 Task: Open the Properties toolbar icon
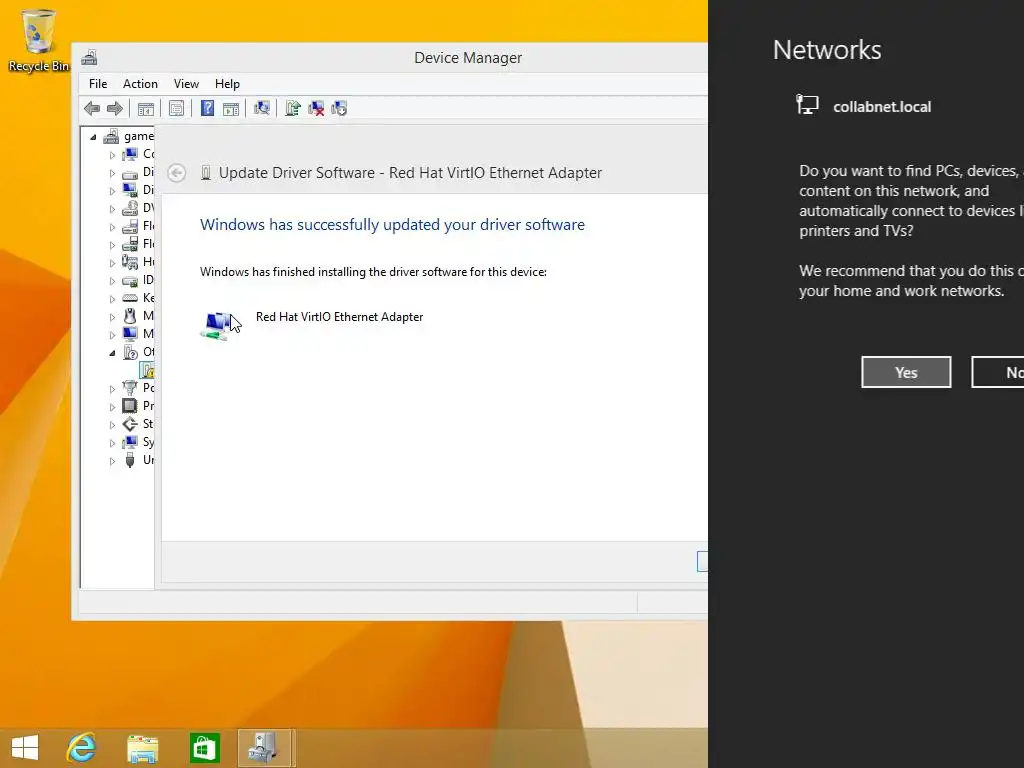click(176, 108)
